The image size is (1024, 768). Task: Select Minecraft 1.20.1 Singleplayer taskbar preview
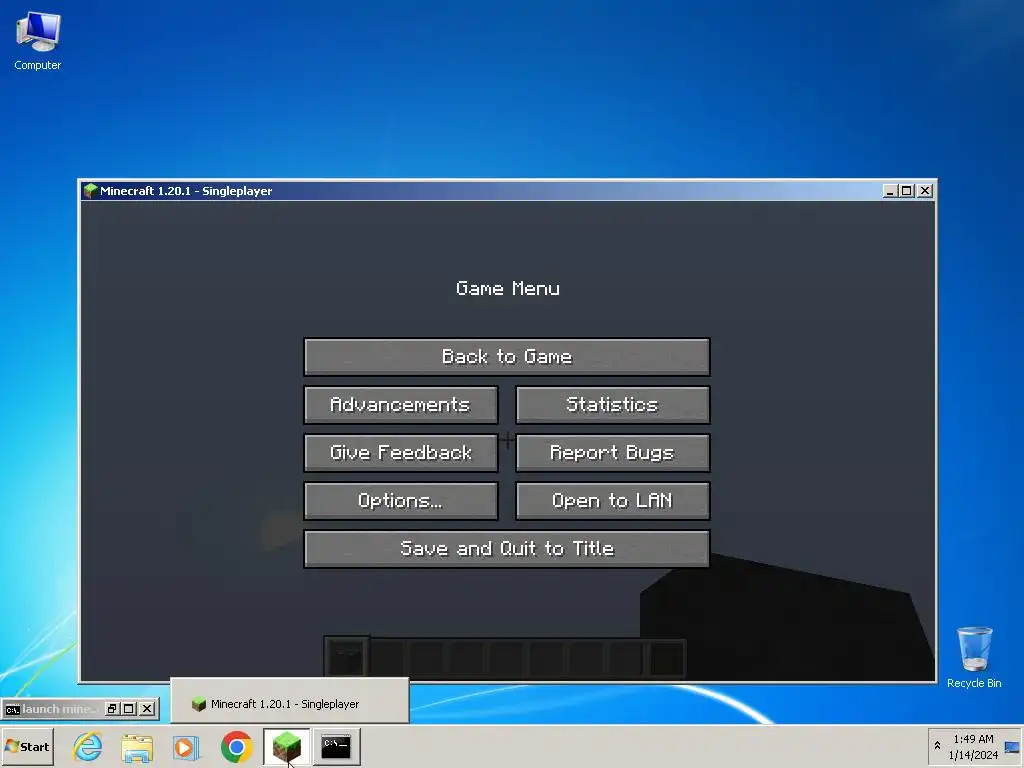point(289,703)
